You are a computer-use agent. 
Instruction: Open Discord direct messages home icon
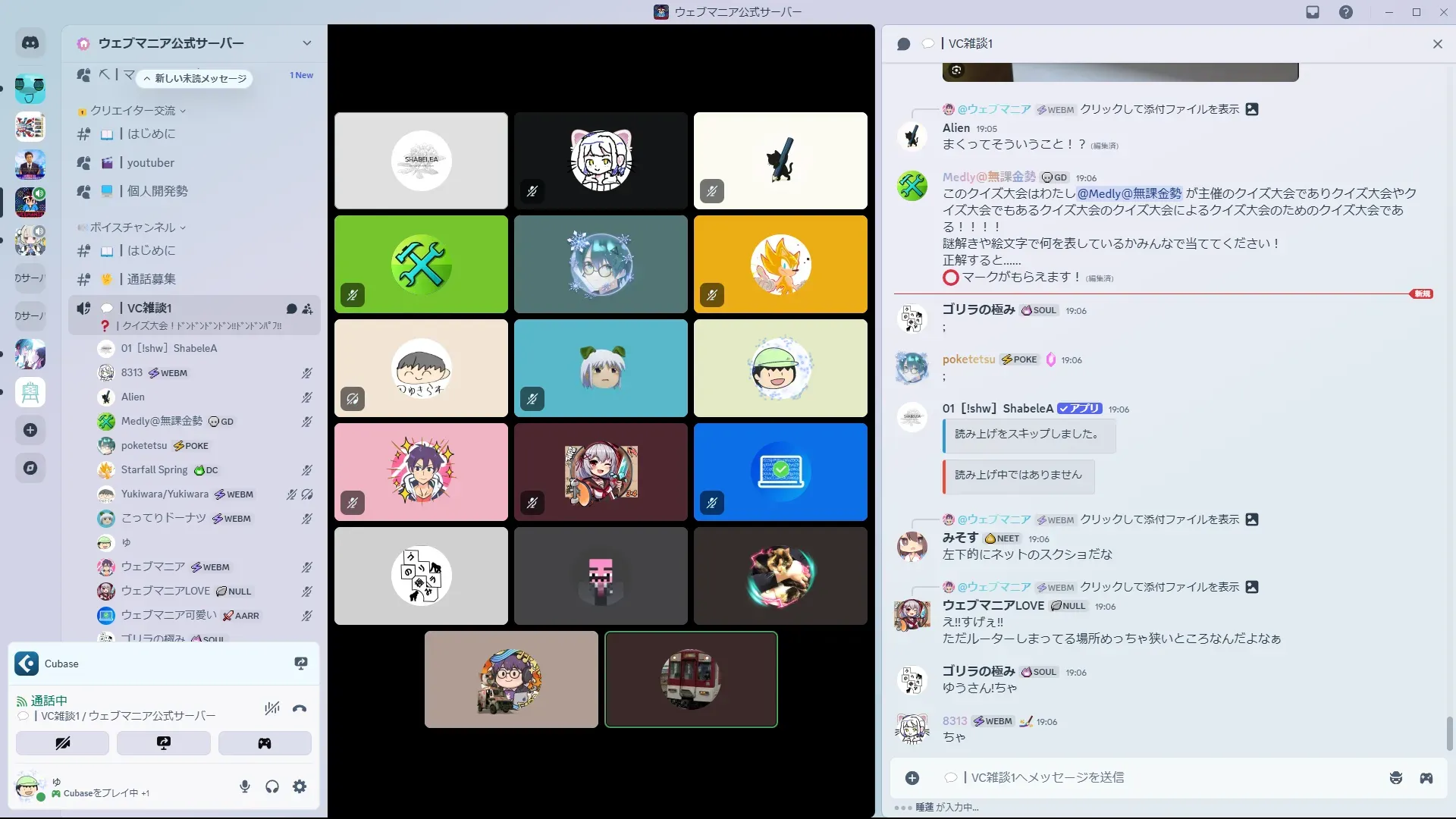click(30, 43)
